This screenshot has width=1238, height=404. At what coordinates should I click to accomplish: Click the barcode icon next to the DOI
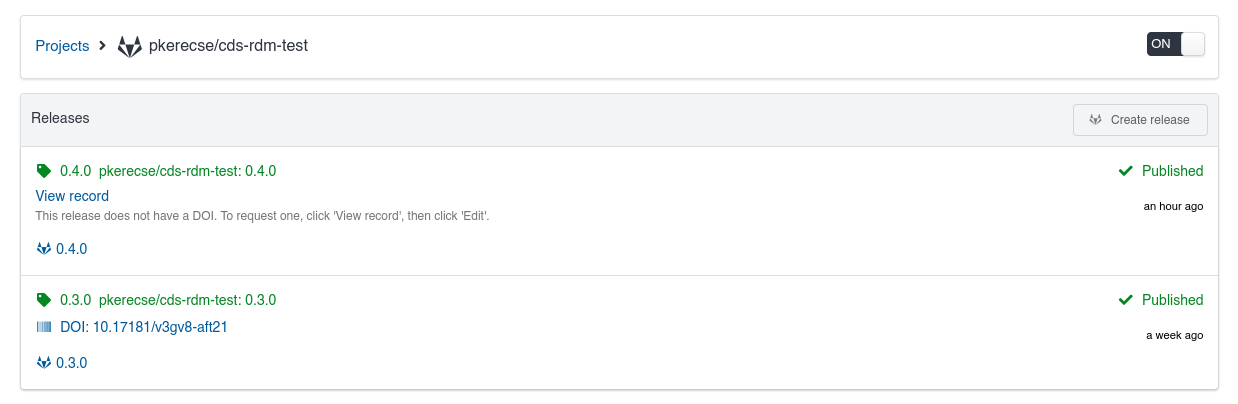pyautogui.click(x=44, y=327)
